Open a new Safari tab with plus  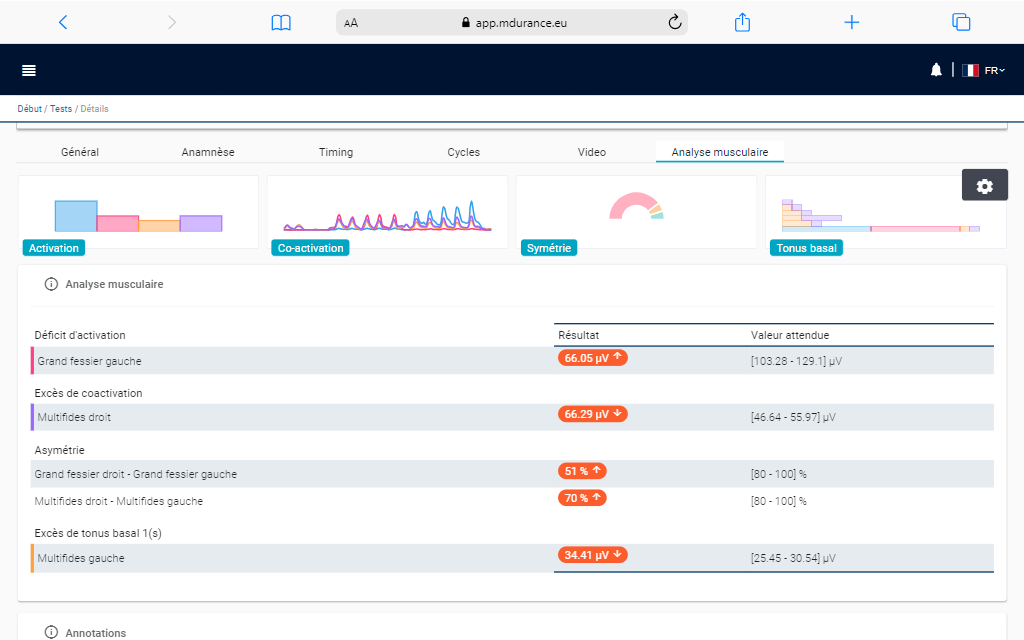pos(851,22)
